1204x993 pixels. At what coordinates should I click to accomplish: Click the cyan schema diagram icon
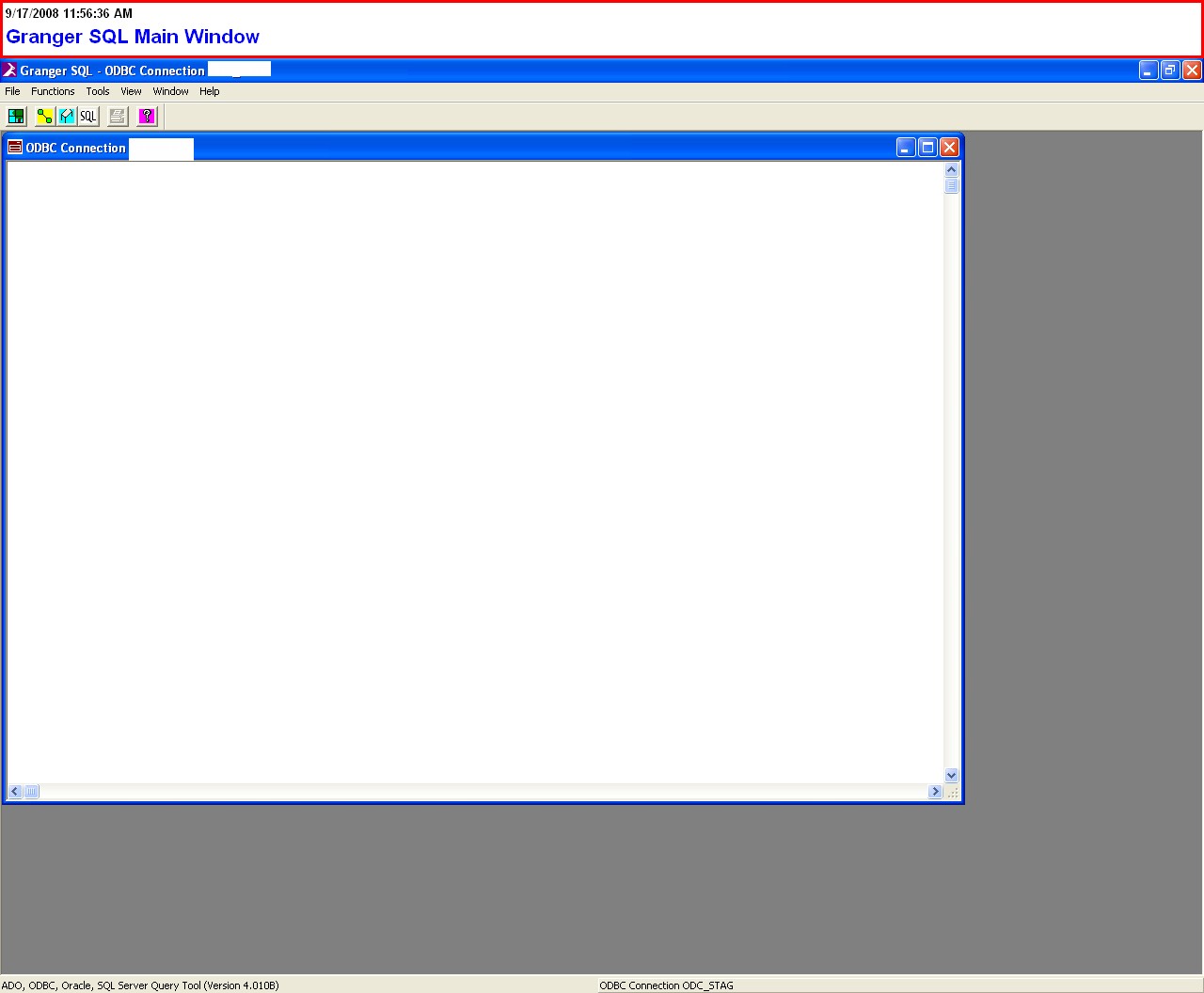point(66,117)
